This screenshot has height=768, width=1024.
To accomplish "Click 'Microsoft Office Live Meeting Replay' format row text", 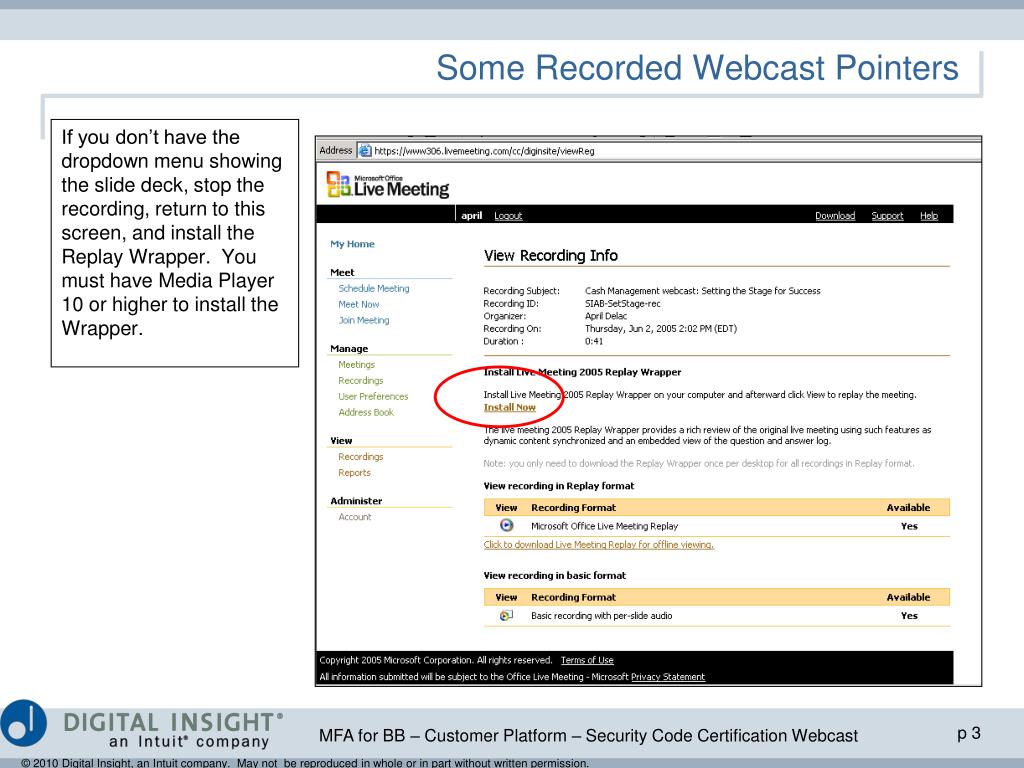I will (604, 526).
